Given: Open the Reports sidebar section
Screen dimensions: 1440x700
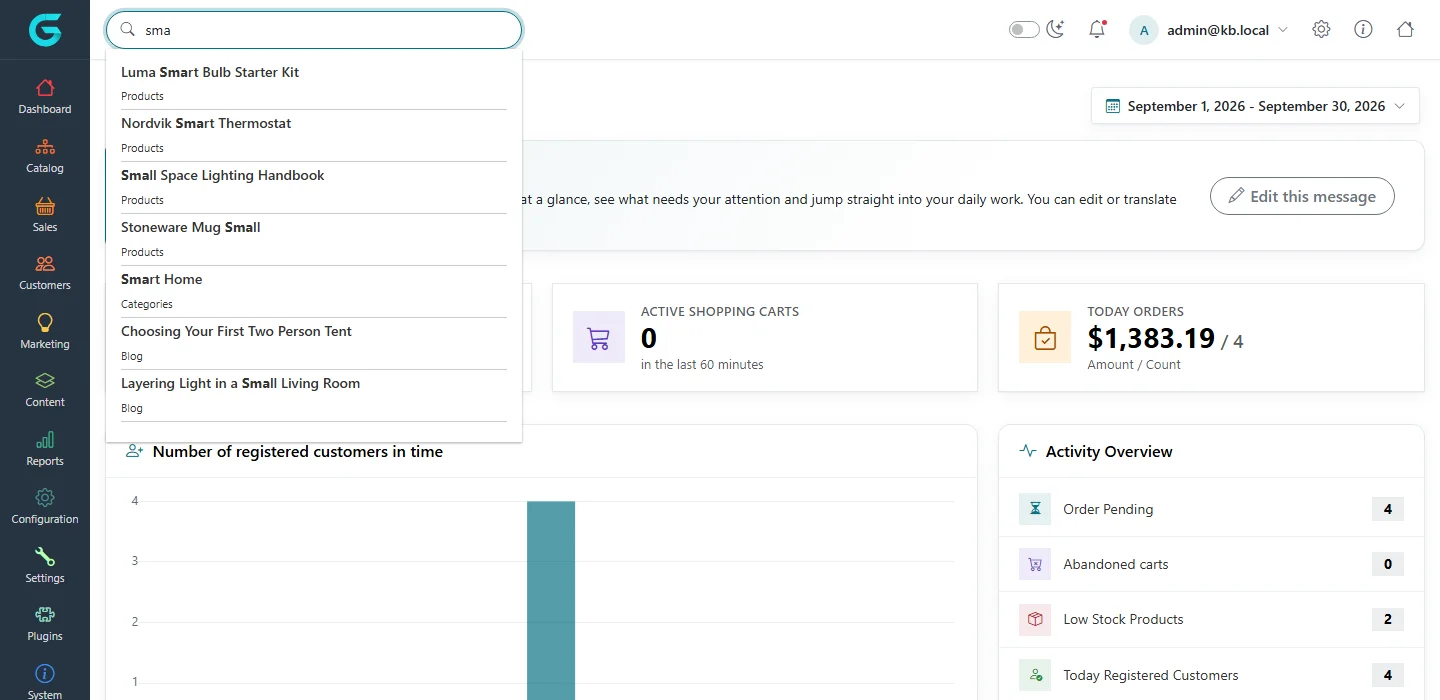Looking at the screenshot, I should click(x=45, y=449).
